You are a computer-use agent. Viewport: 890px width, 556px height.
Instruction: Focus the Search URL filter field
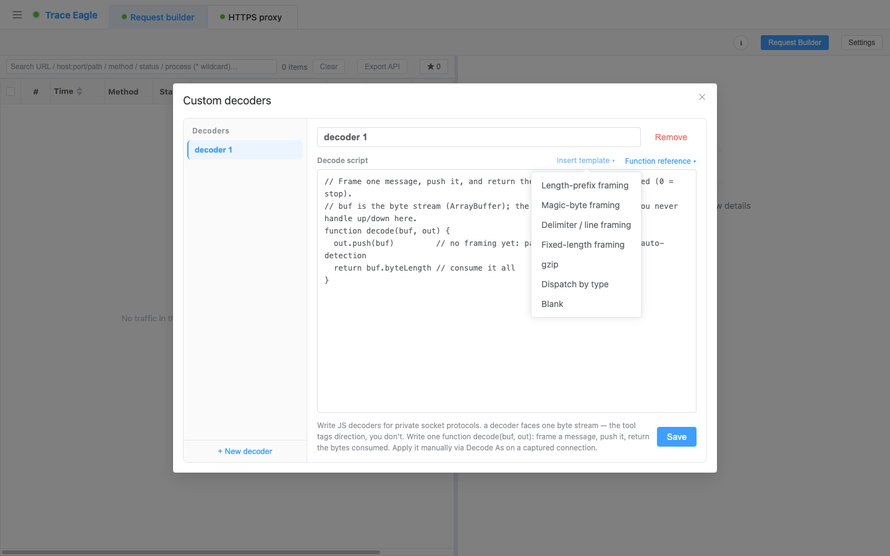point(141,66)
